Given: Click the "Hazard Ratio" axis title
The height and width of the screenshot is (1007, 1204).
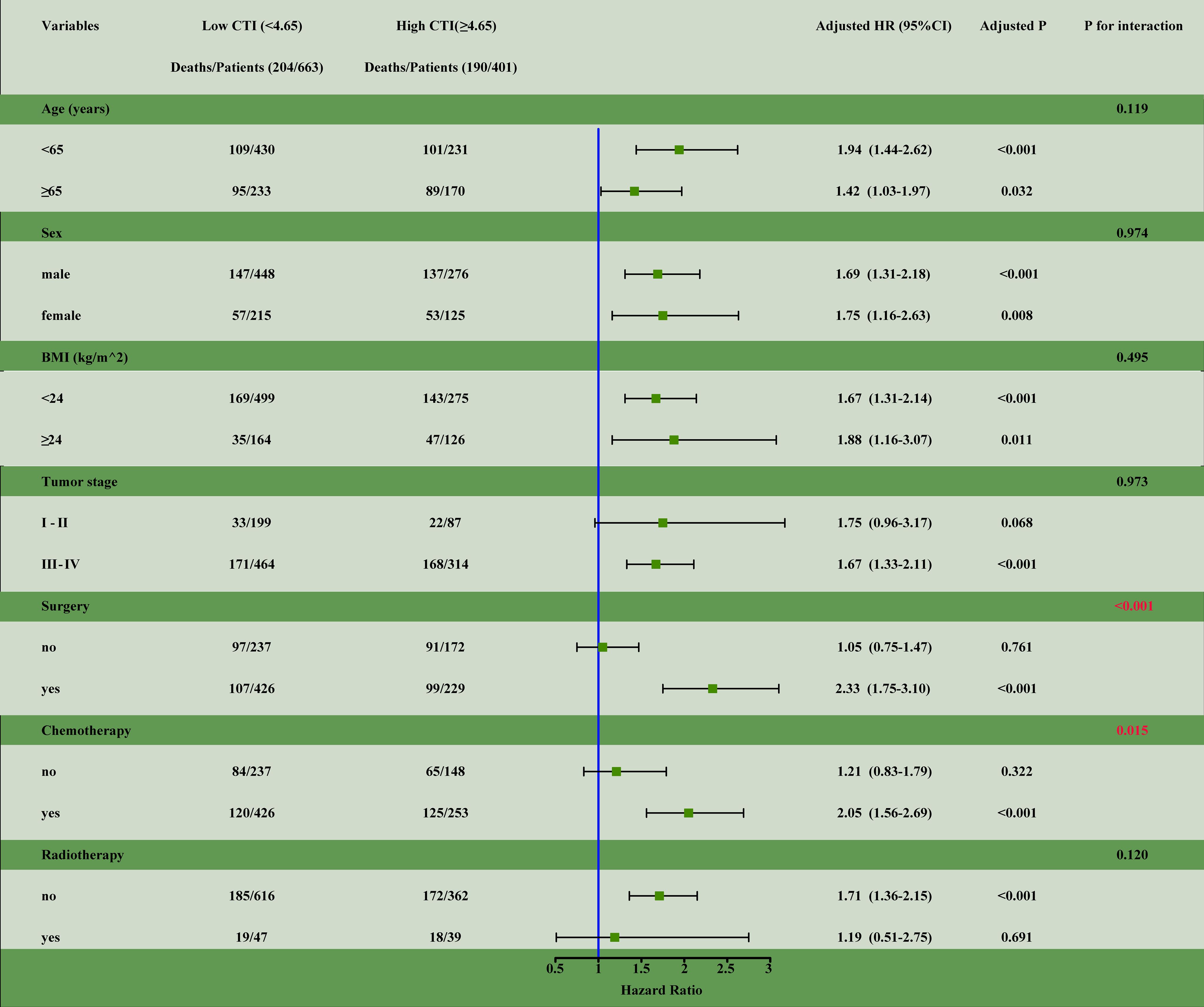Looking at the screenshot, I should pos(661,990).
